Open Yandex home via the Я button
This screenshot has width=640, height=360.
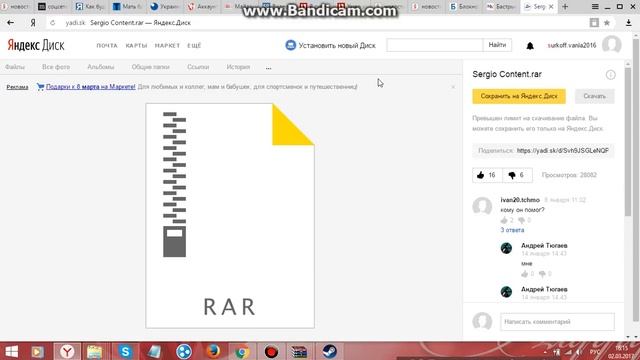(x=33, y=23)
